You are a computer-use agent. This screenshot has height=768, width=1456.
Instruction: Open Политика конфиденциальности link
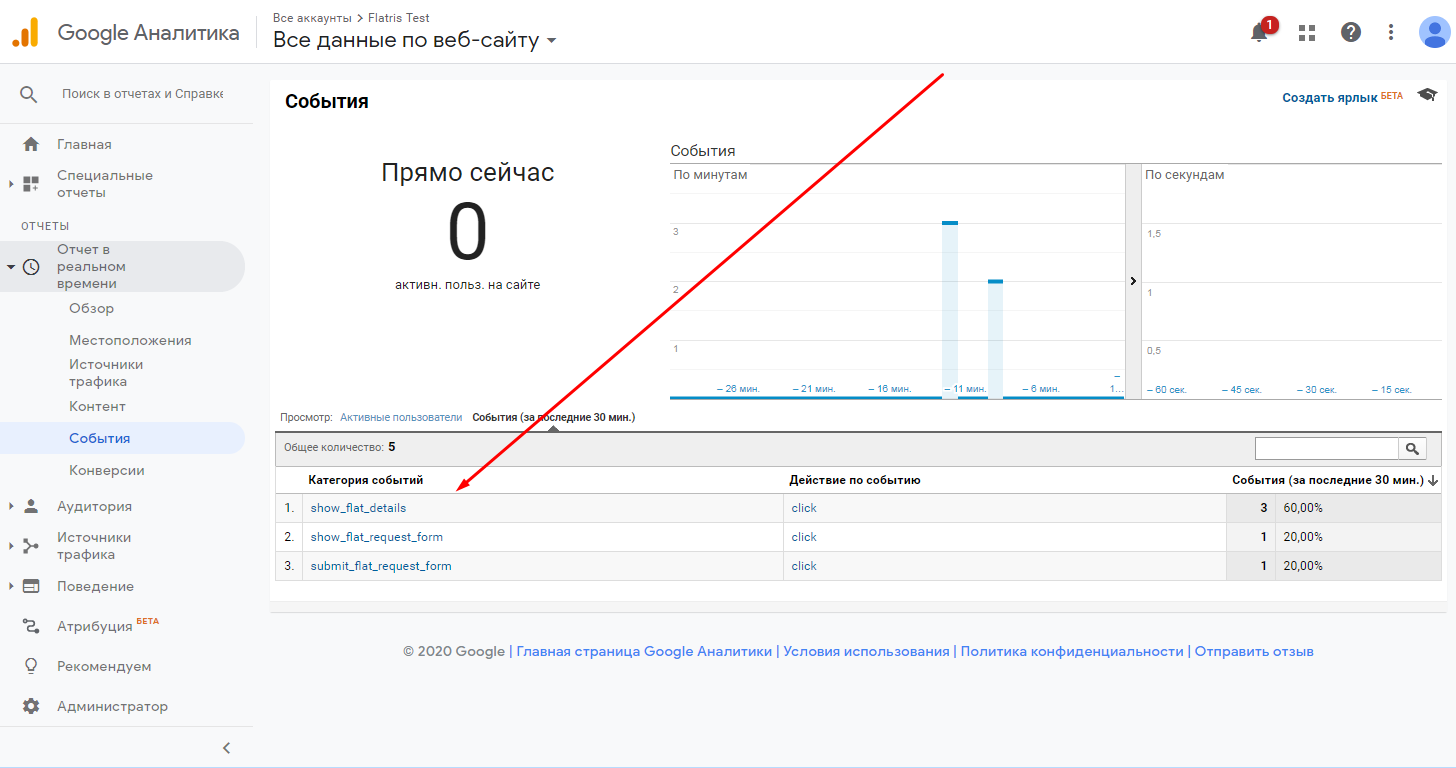click(1072, 651)
